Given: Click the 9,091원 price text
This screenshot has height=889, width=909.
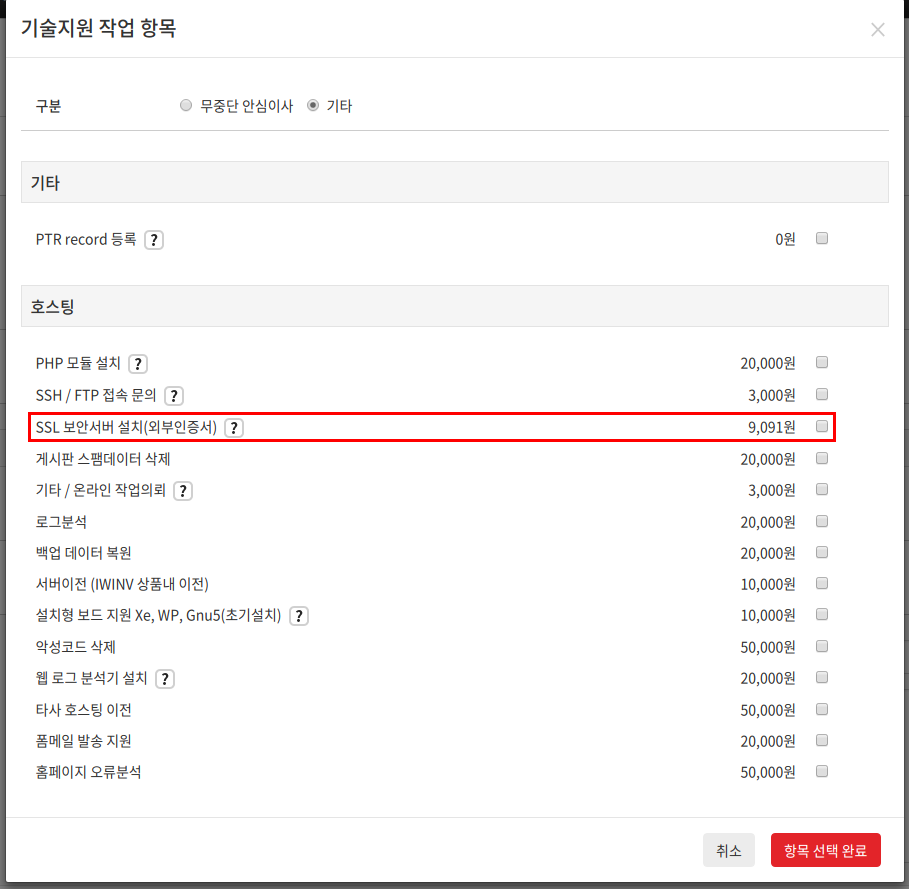Looking at the screenshot, I should (x=771, y=427).
